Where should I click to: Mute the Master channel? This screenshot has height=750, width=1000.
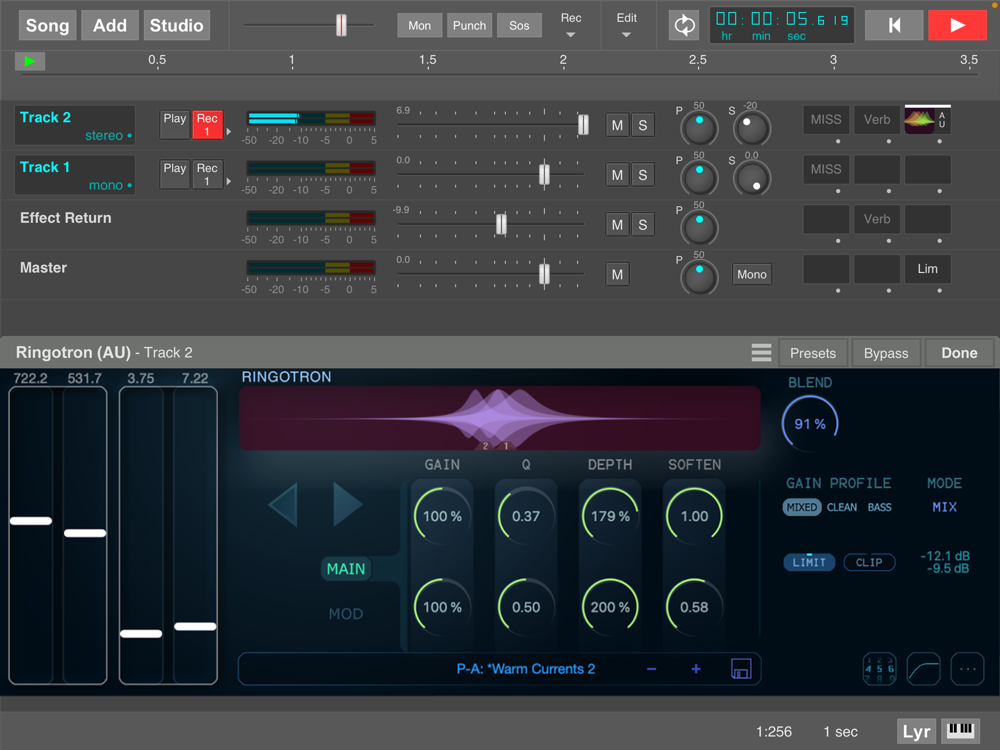click(617, 274)
